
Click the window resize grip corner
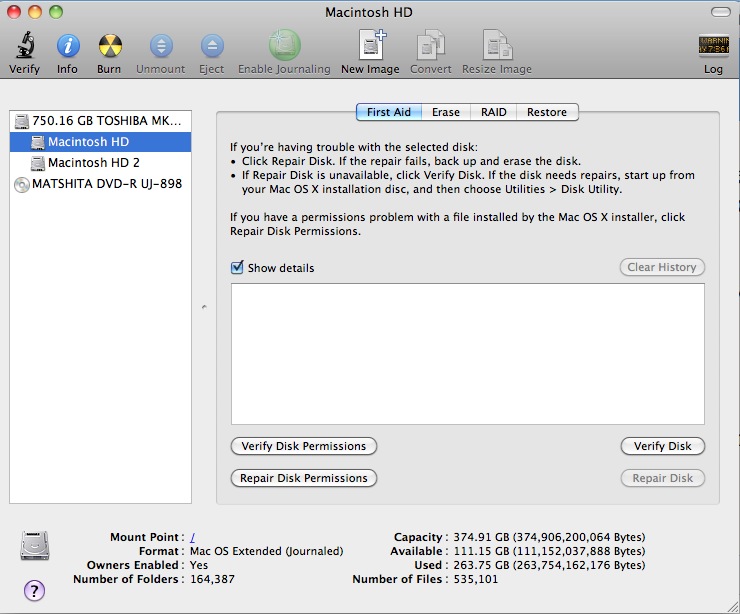(733, 607)
